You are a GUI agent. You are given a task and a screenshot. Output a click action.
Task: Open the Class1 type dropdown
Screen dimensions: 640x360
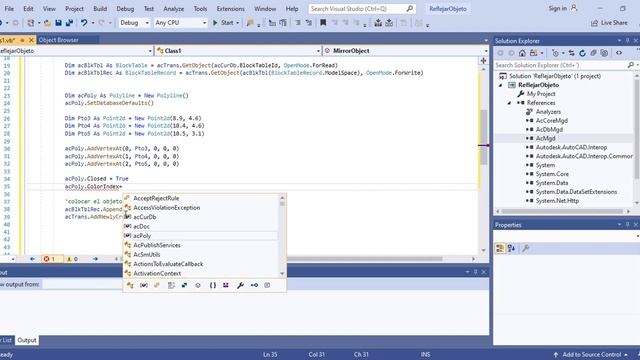(x=238, y=51)
